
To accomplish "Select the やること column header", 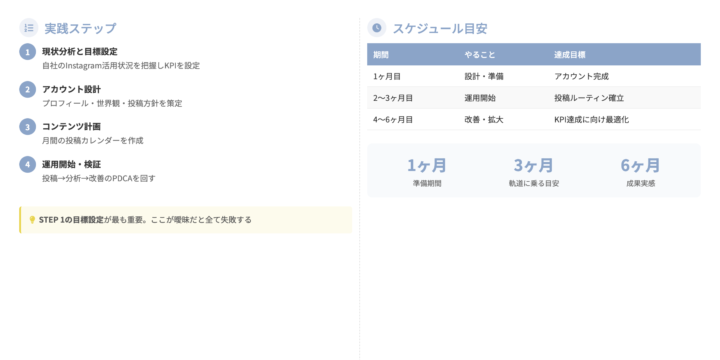I will 479,54.
